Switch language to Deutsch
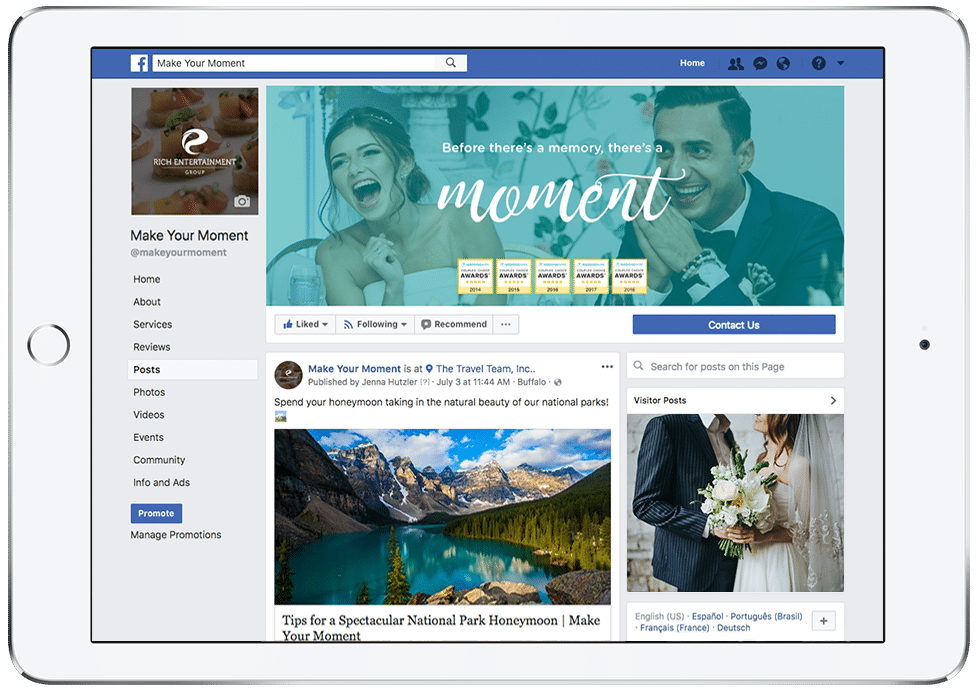The image size is (977, 692). pos(733,627)
